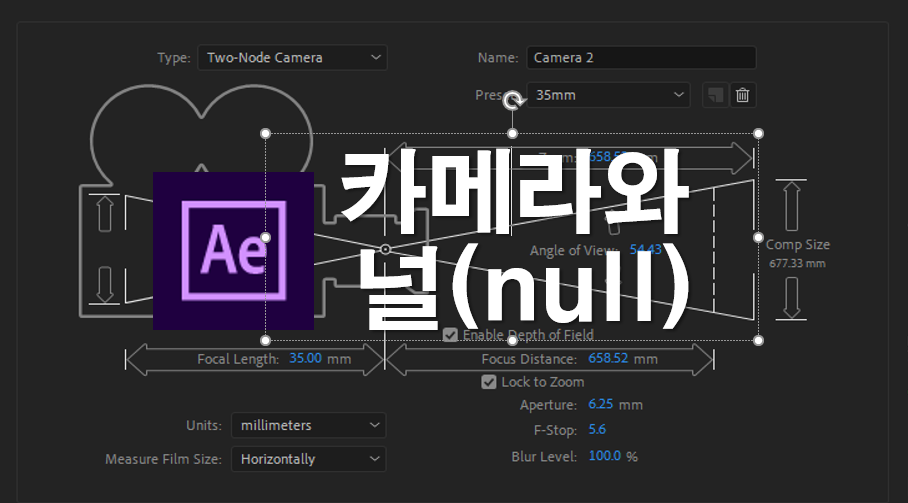Click the Comp Size label

pos(797,245)
